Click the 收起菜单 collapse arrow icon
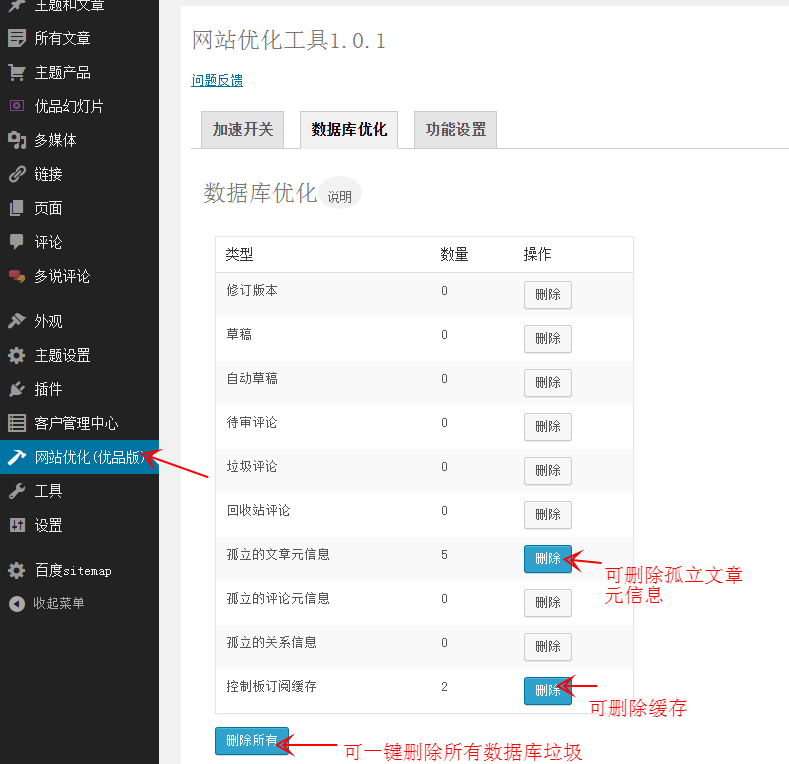Viewport: 789px width, 764px height. 17,603
